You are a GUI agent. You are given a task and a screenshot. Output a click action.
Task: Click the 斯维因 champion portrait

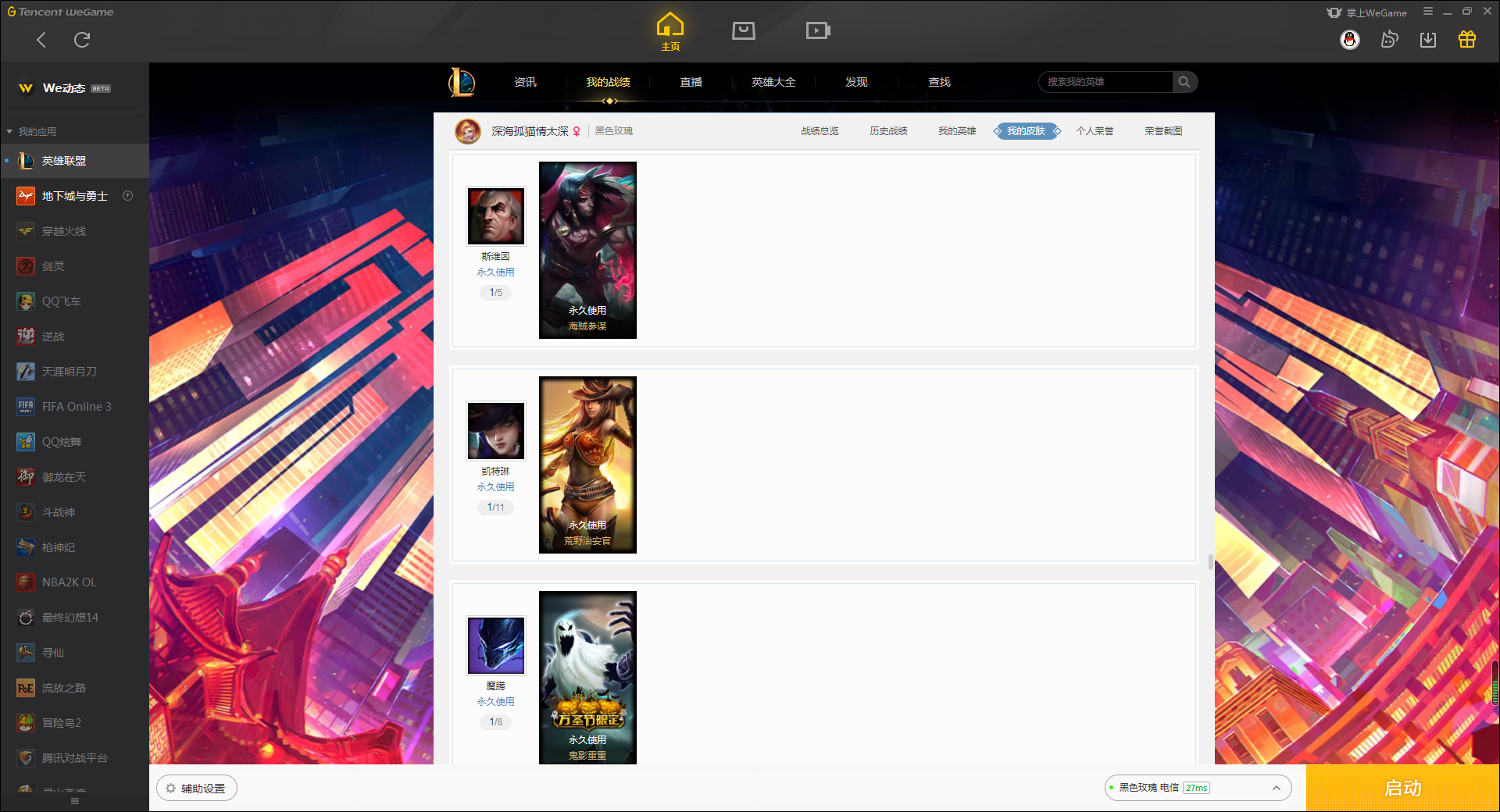pyautogui.click(x=496, y=216)
